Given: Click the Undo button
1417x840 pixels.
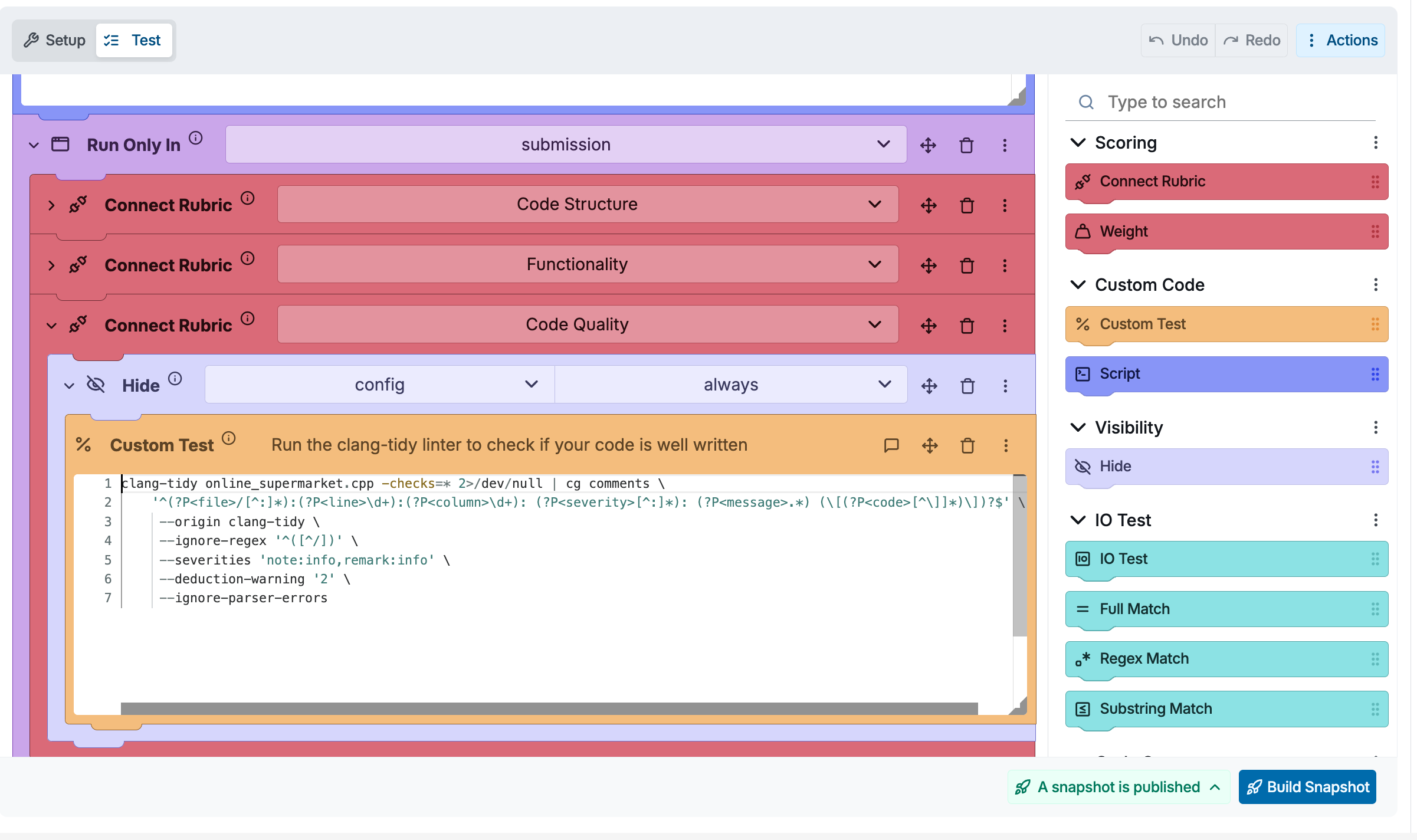Looking at the screenshot, I should [x=1178, y=40].
